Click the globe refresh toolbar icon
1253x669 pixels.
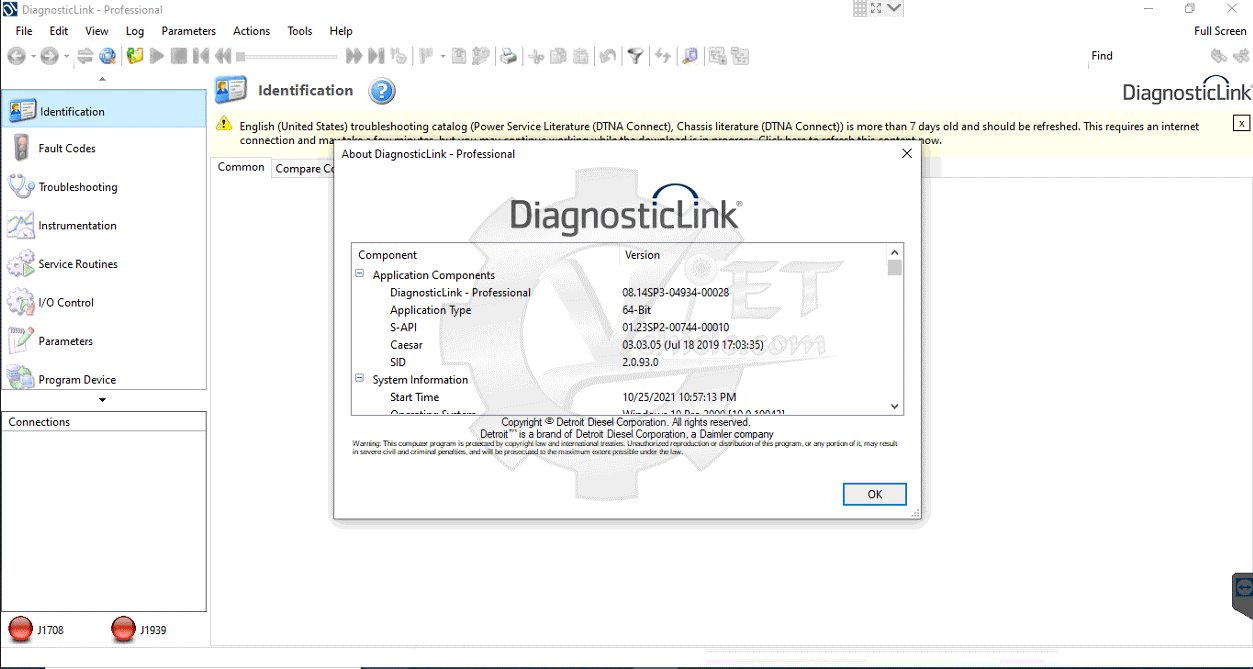108,56
